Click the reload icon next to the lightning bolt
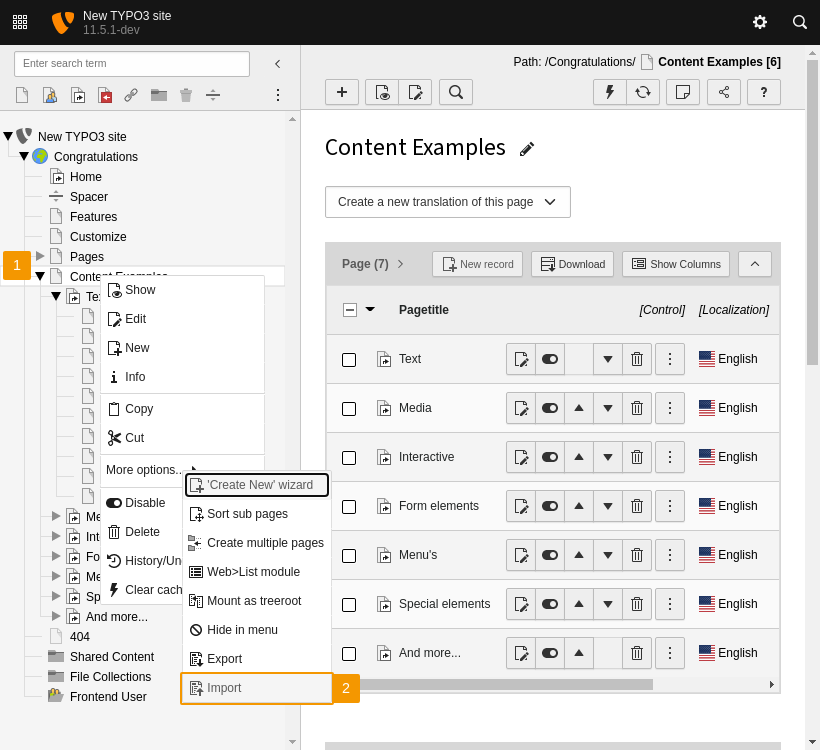820x750 pixels. click(x=643, y=92)
